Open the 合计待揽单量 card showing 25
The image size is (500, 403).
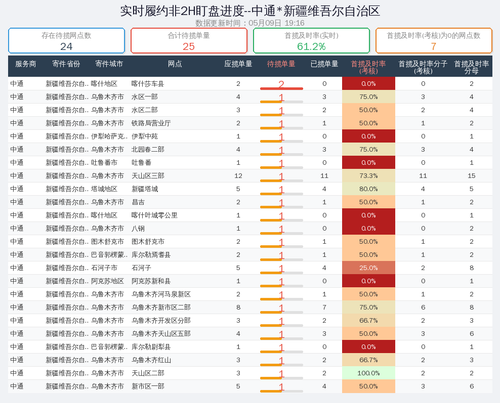point(189,41)
